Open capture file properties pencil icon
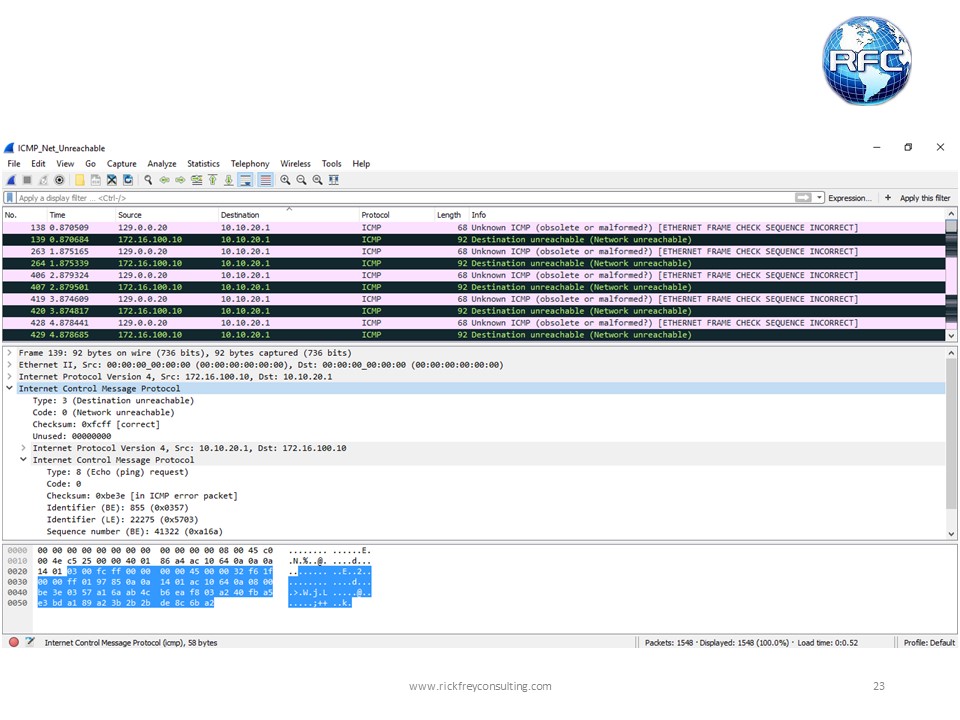The image size is (960, 720). (x=30, y=642)
